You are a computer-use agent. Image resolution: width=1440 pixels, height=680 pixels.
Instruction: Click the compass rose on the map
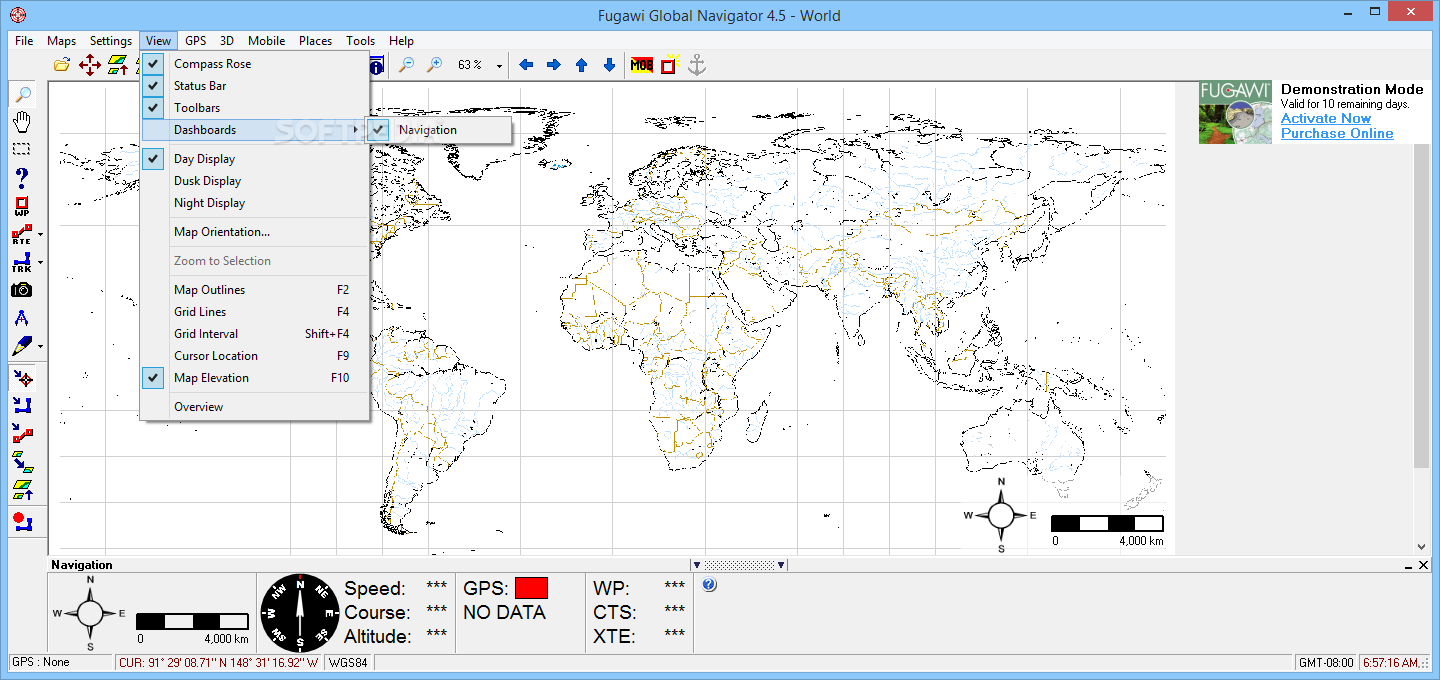point(1000,516)
